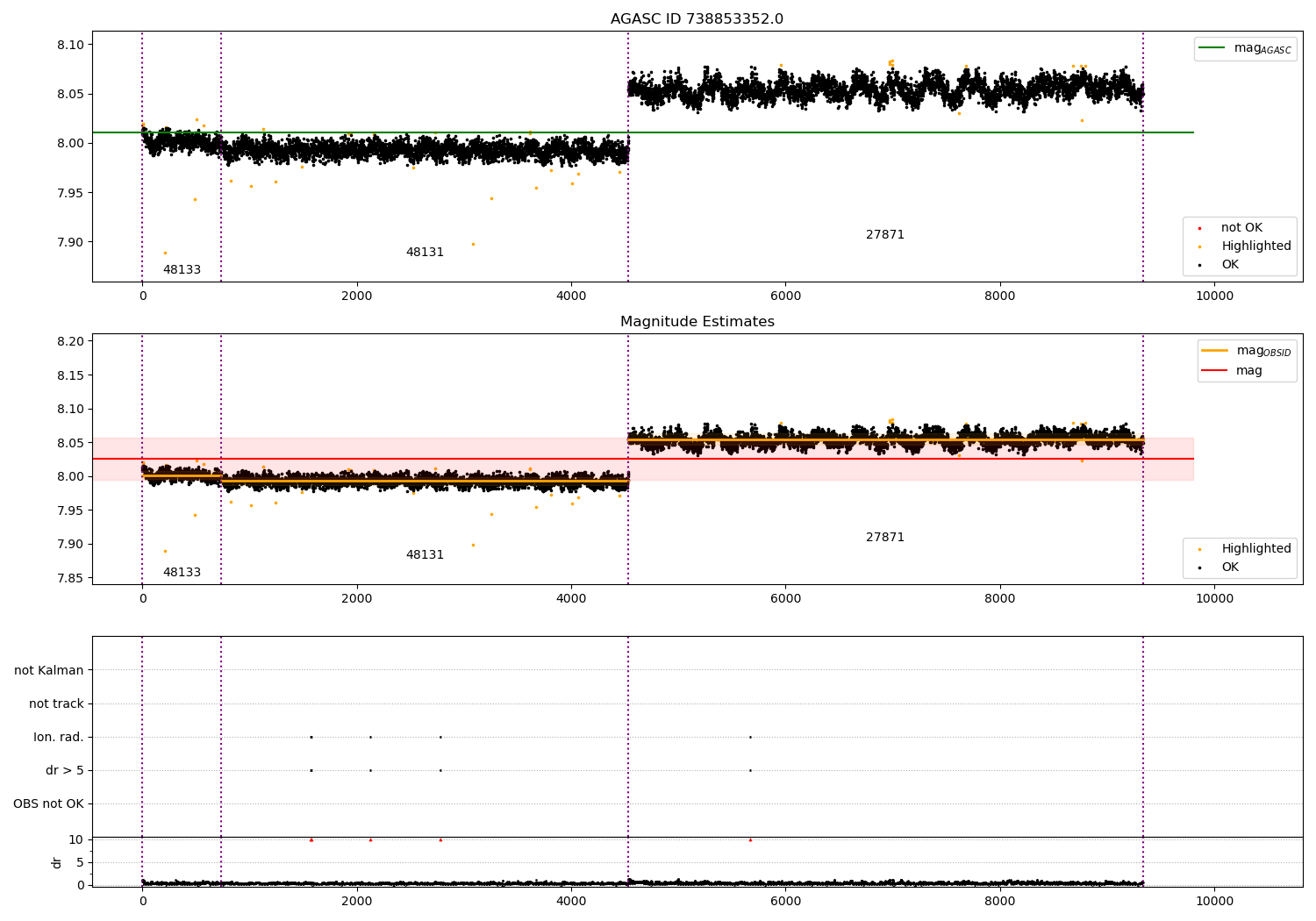Click the mag OBSID legend label text
Viewport: 1316px width, 921px height.
[1263, 352]
